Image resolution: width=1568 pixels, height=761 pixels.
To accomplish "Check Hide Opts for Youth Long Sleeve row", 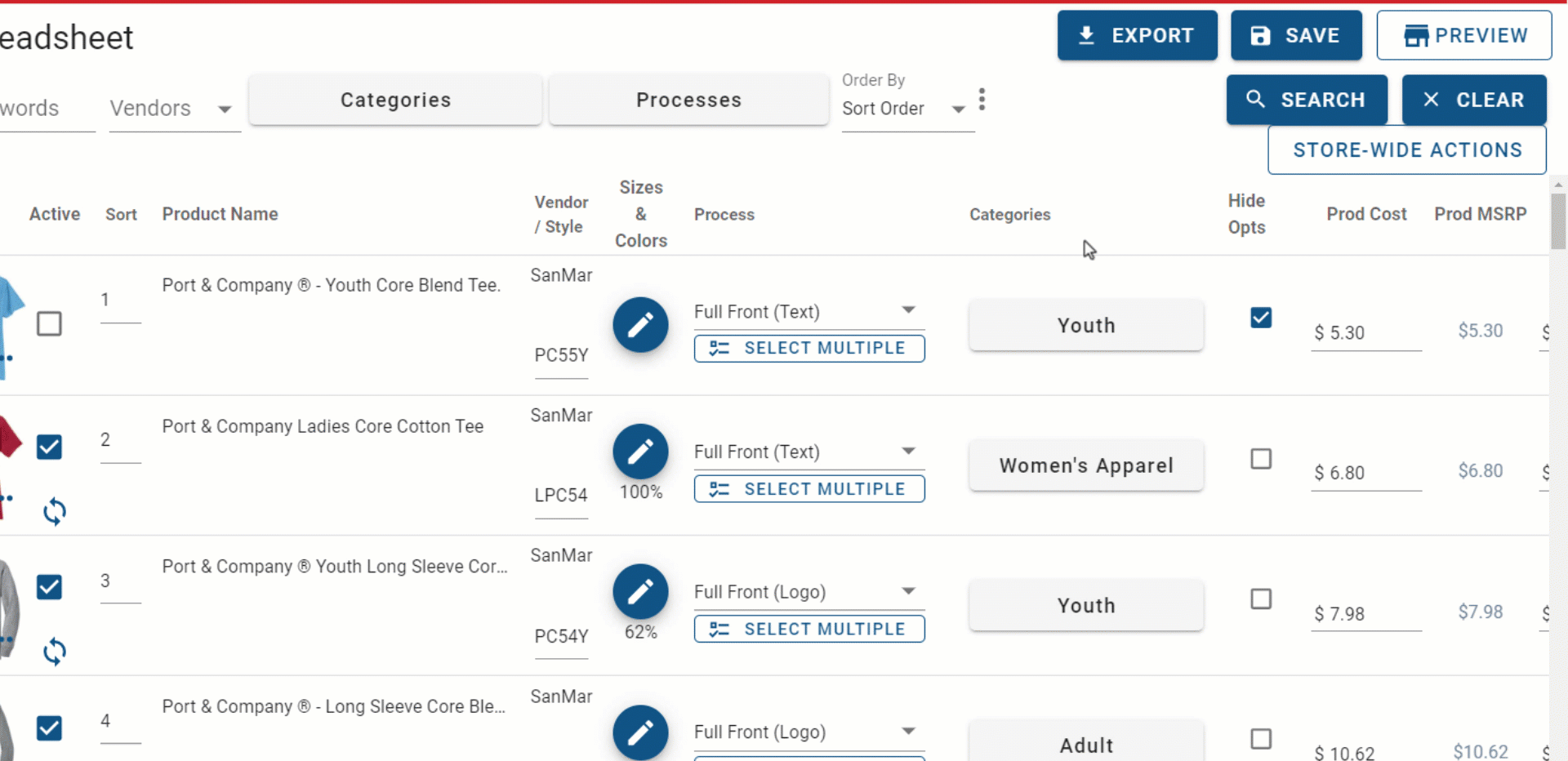I will 1261,599.
